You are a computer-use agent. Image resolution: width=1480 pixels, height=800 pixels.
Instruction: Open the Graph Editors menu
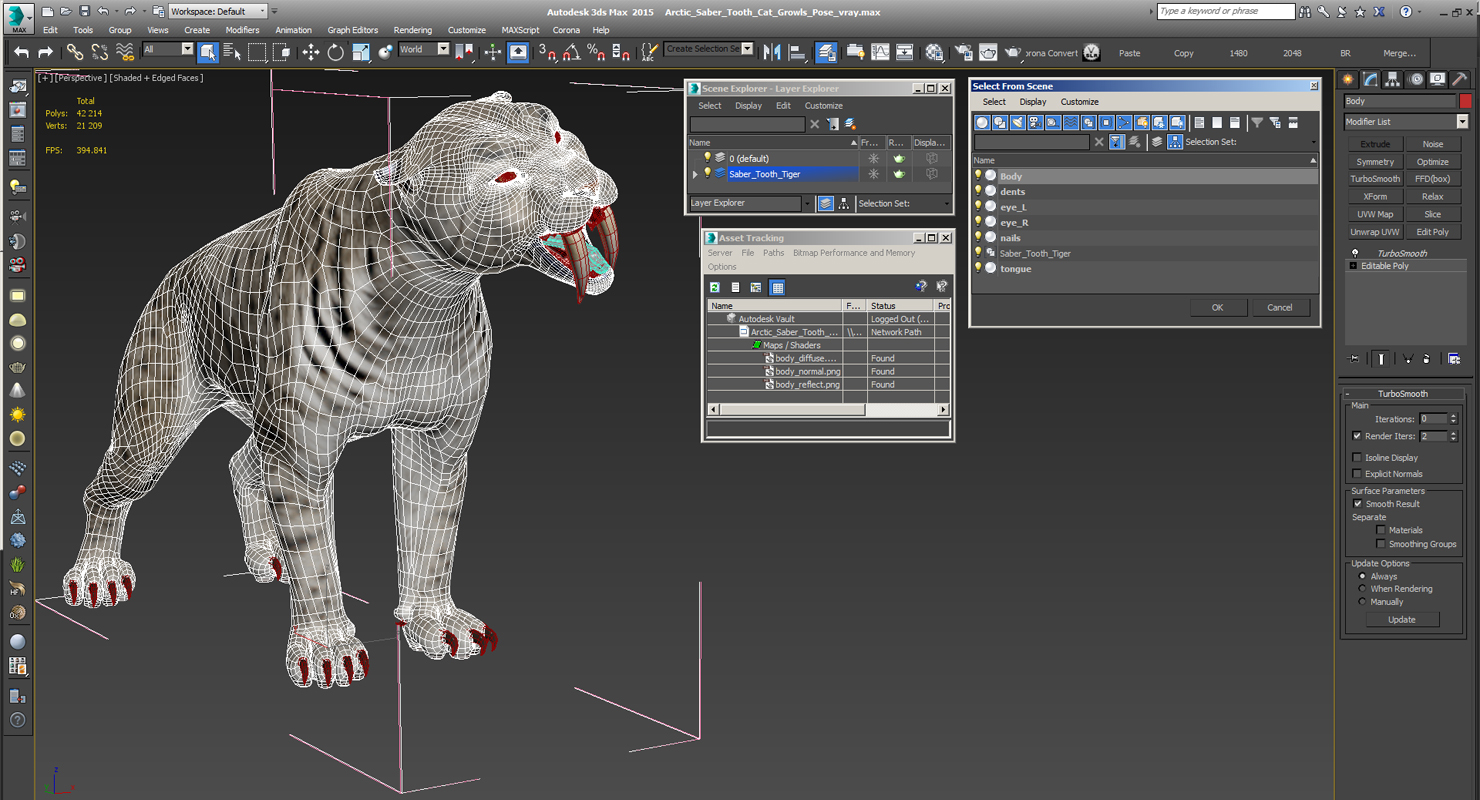tap(353, 30)
